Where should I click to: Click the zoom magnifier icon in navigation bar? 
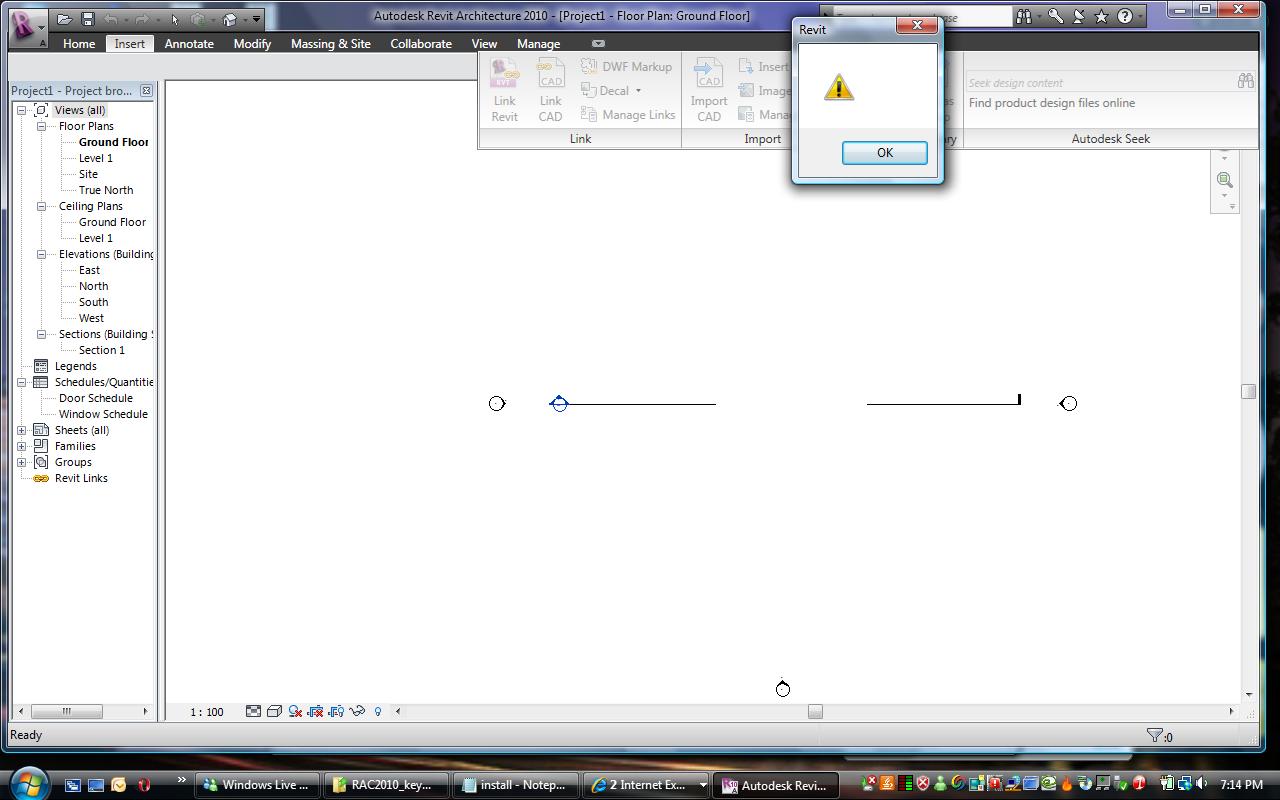(1225, 180)
